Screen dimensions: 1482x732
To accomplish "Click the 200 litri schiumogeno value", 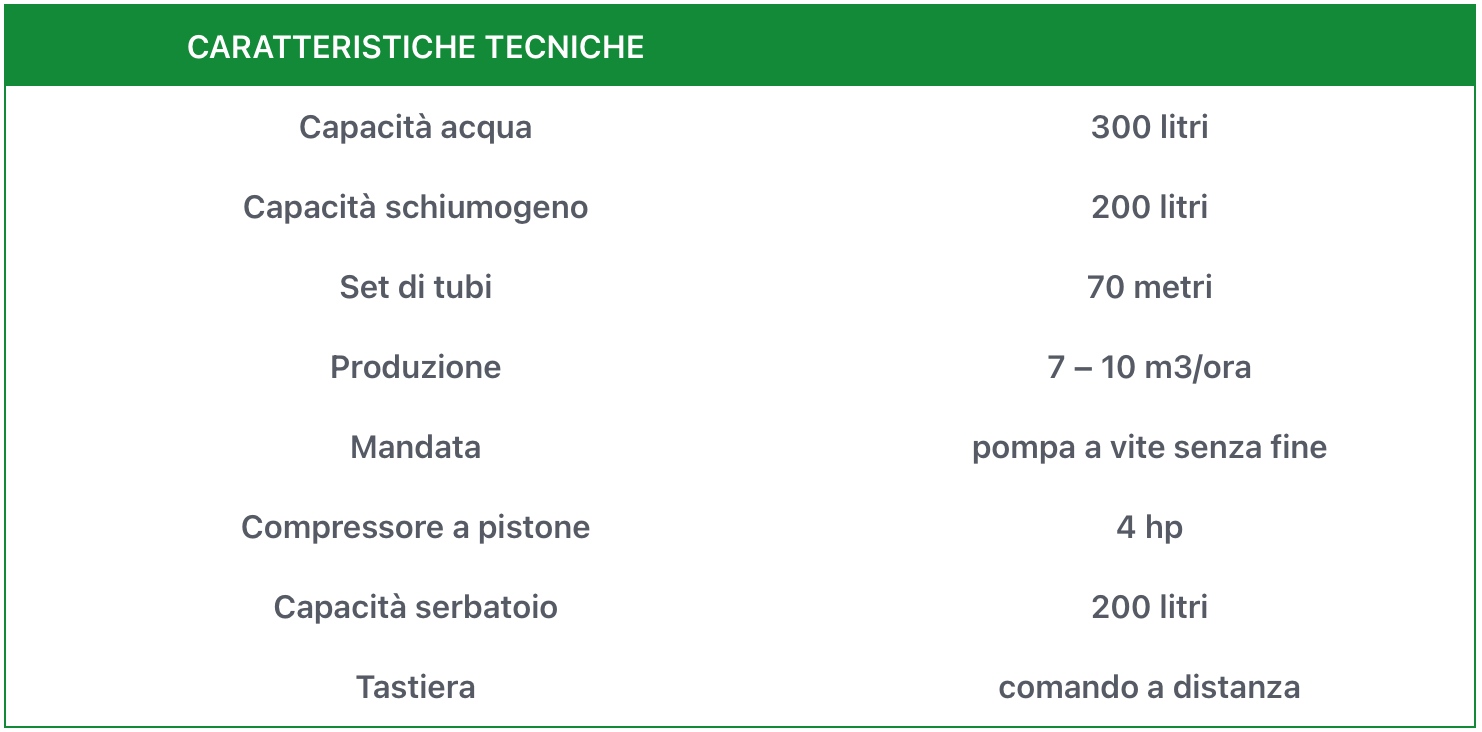I will point(1149,207).
